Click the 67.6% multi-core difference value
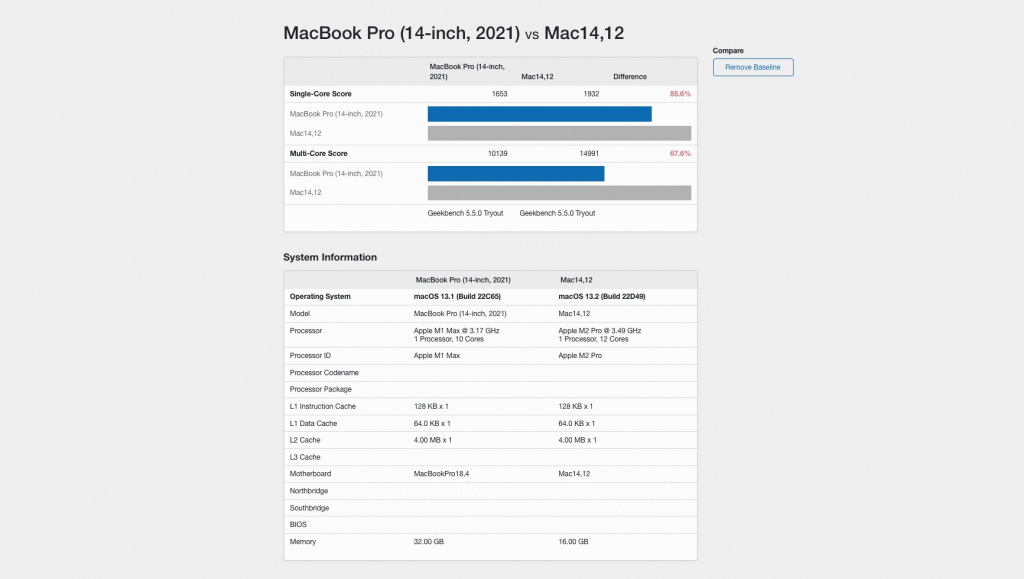The width and height of the screenshot is (1024, 579). coord(680,153)
